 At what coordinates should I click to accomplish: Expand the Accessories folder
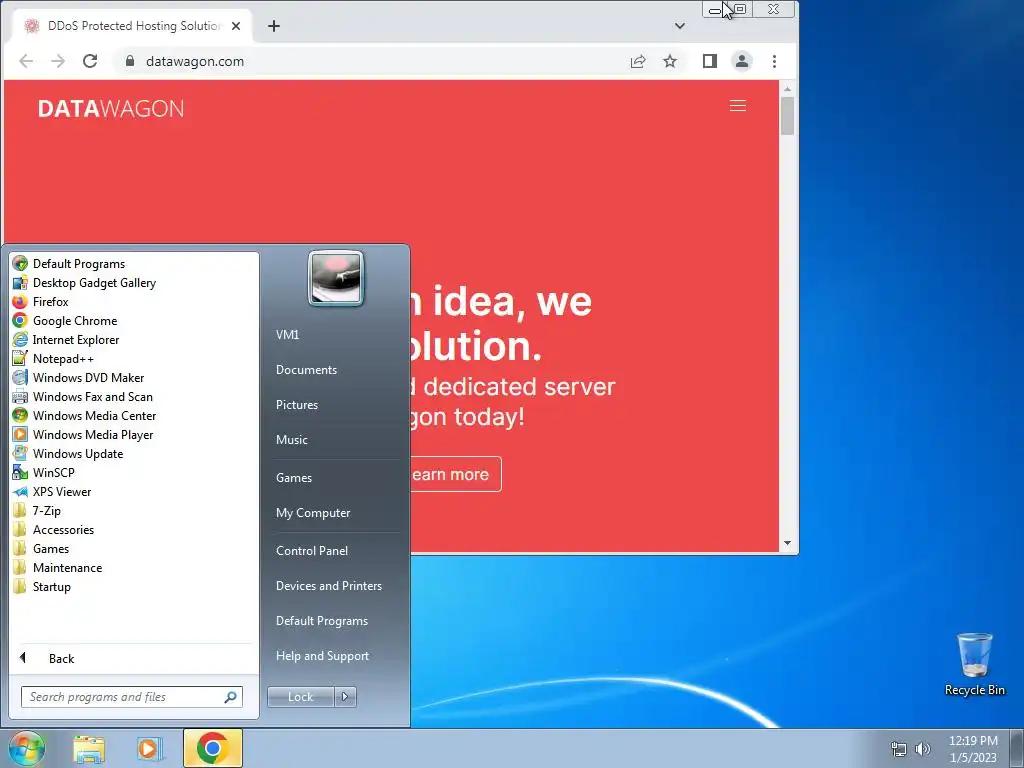pos(63,530)
